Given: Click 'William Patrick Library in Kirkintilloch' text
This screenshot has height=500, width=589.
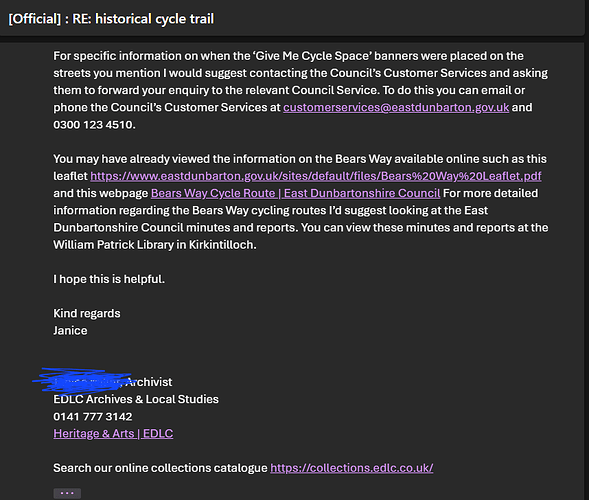Looking at the screenshot, I should 154,245.
